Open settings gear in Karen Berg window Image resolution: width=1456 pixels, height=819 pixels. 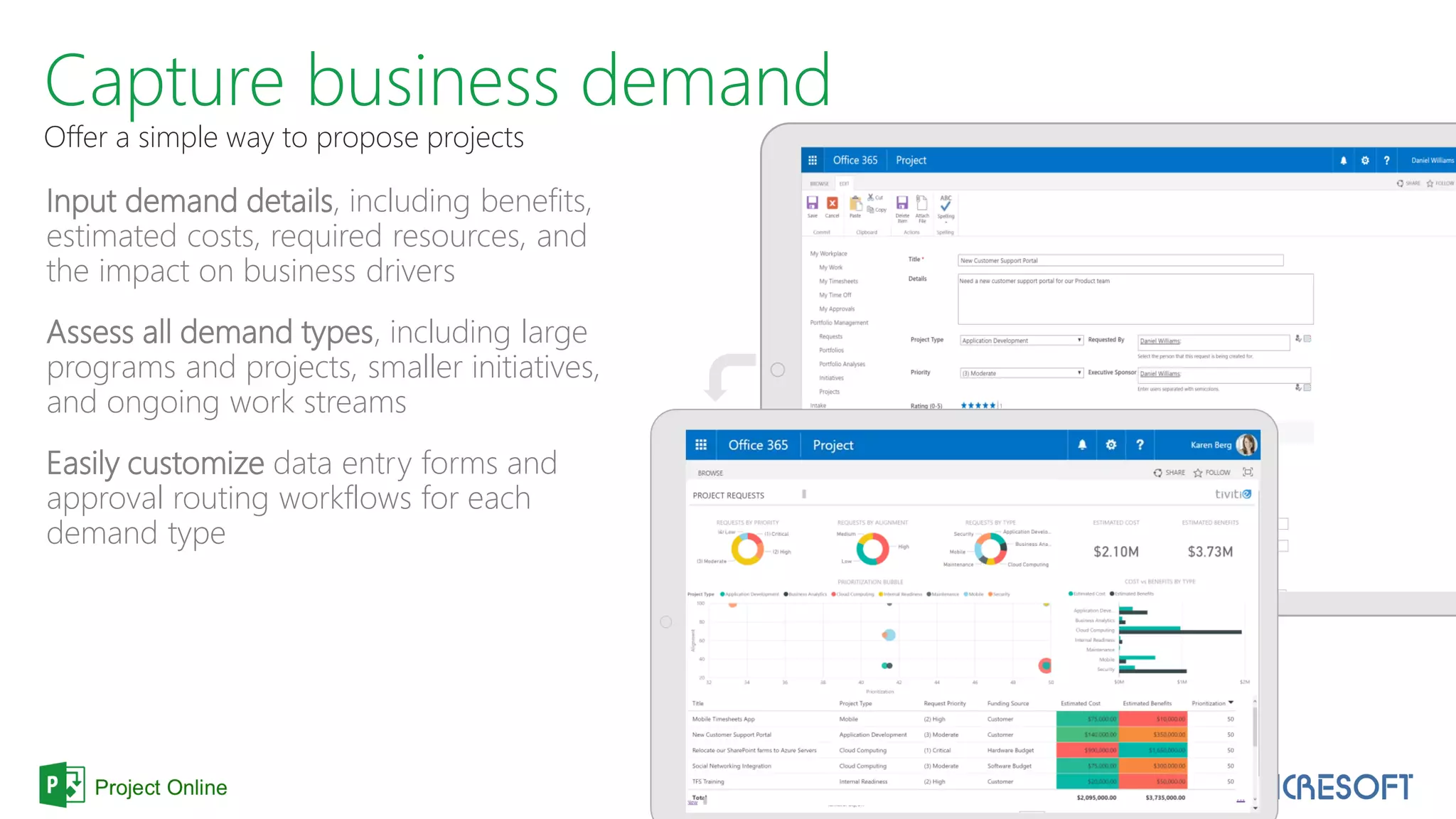point(1111,445)
